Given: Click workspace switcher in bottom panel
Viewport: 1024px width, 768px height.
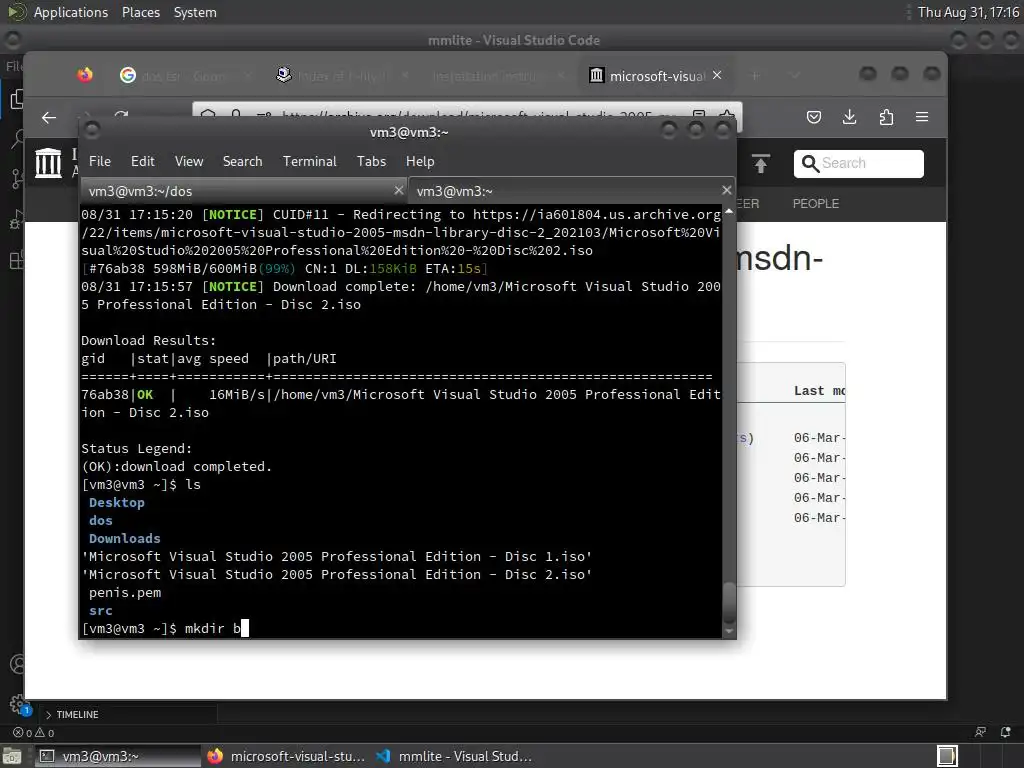Looking at the screenshot, I should [x=948, y=756].
